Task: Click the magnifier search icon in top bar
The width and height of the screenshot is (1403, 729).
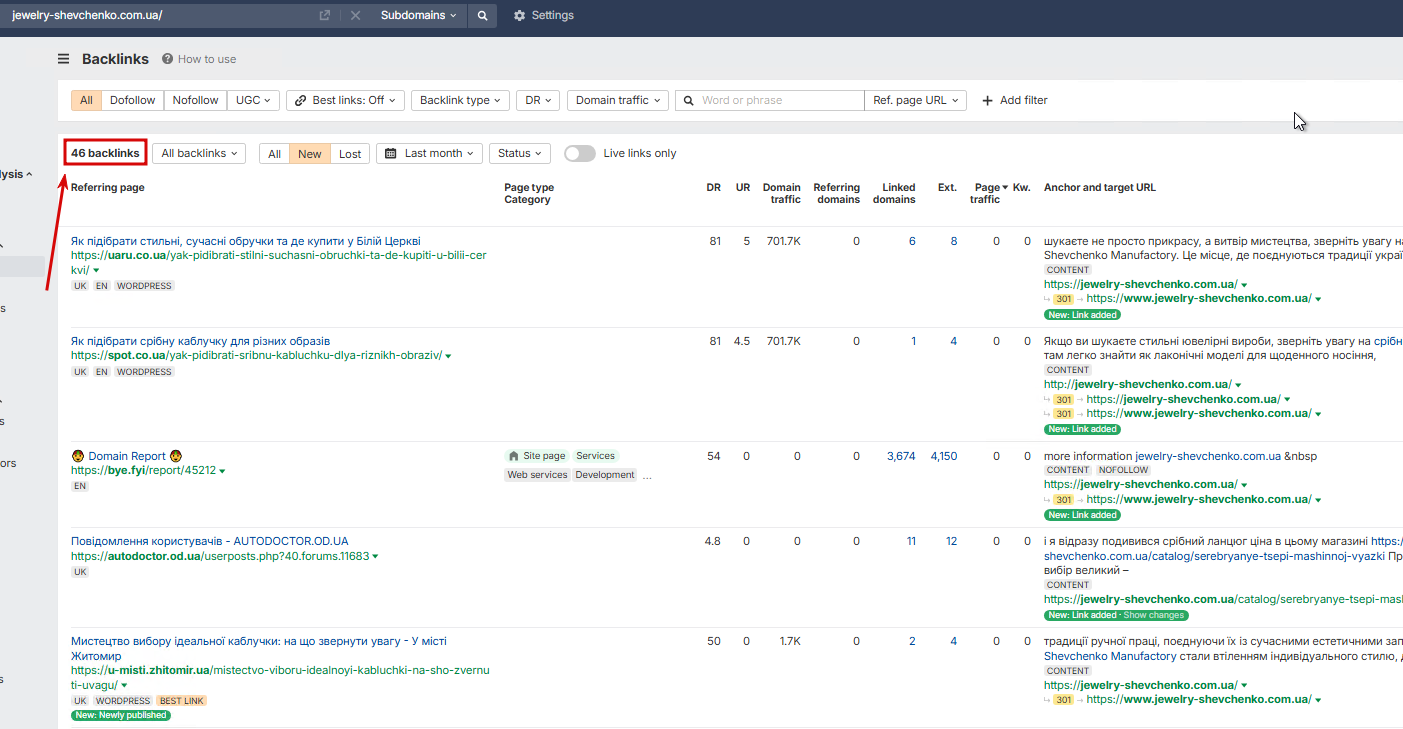Action: [482, 16]
